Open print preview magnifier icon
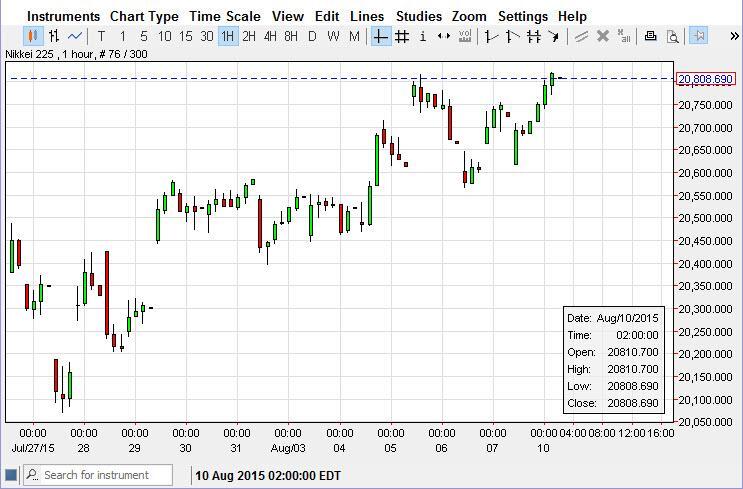 coord(673,37)
